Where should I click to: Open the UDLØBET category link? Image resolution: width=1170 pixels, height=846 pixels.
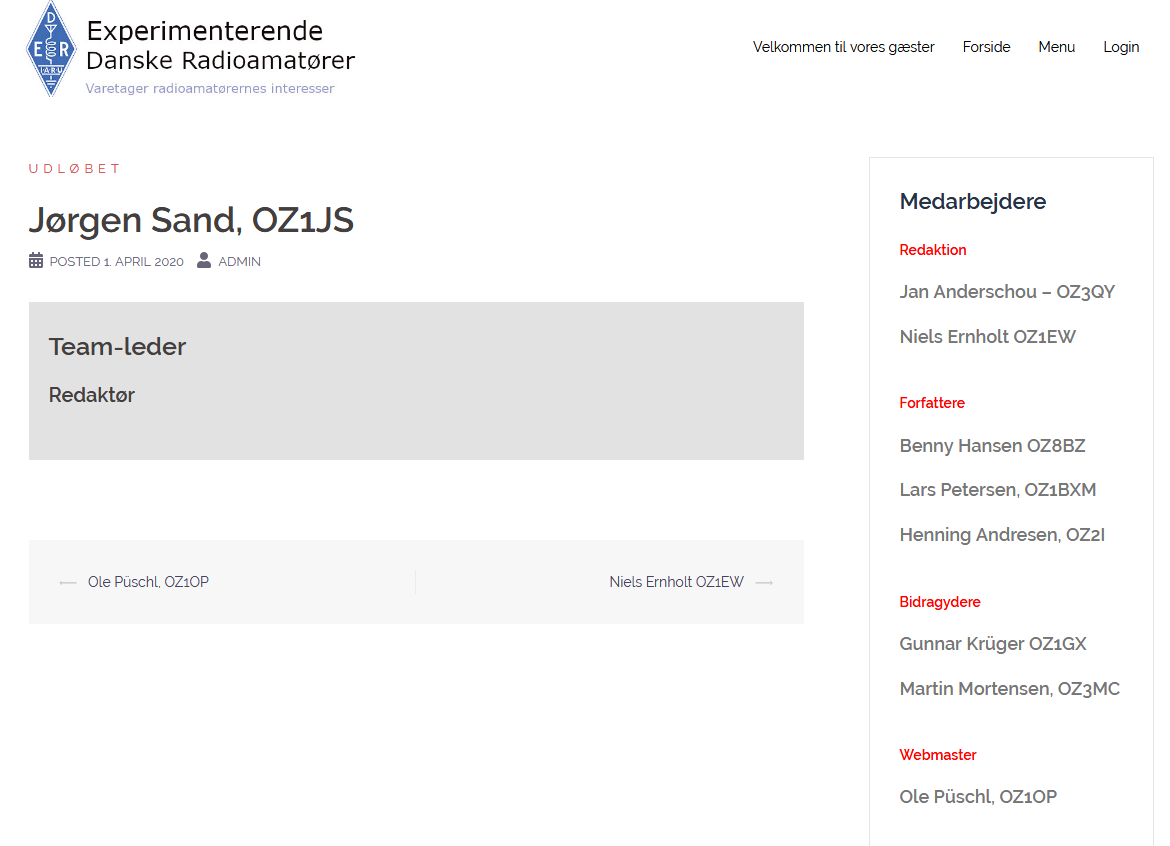pyautogui.click(x=74, y=169)
